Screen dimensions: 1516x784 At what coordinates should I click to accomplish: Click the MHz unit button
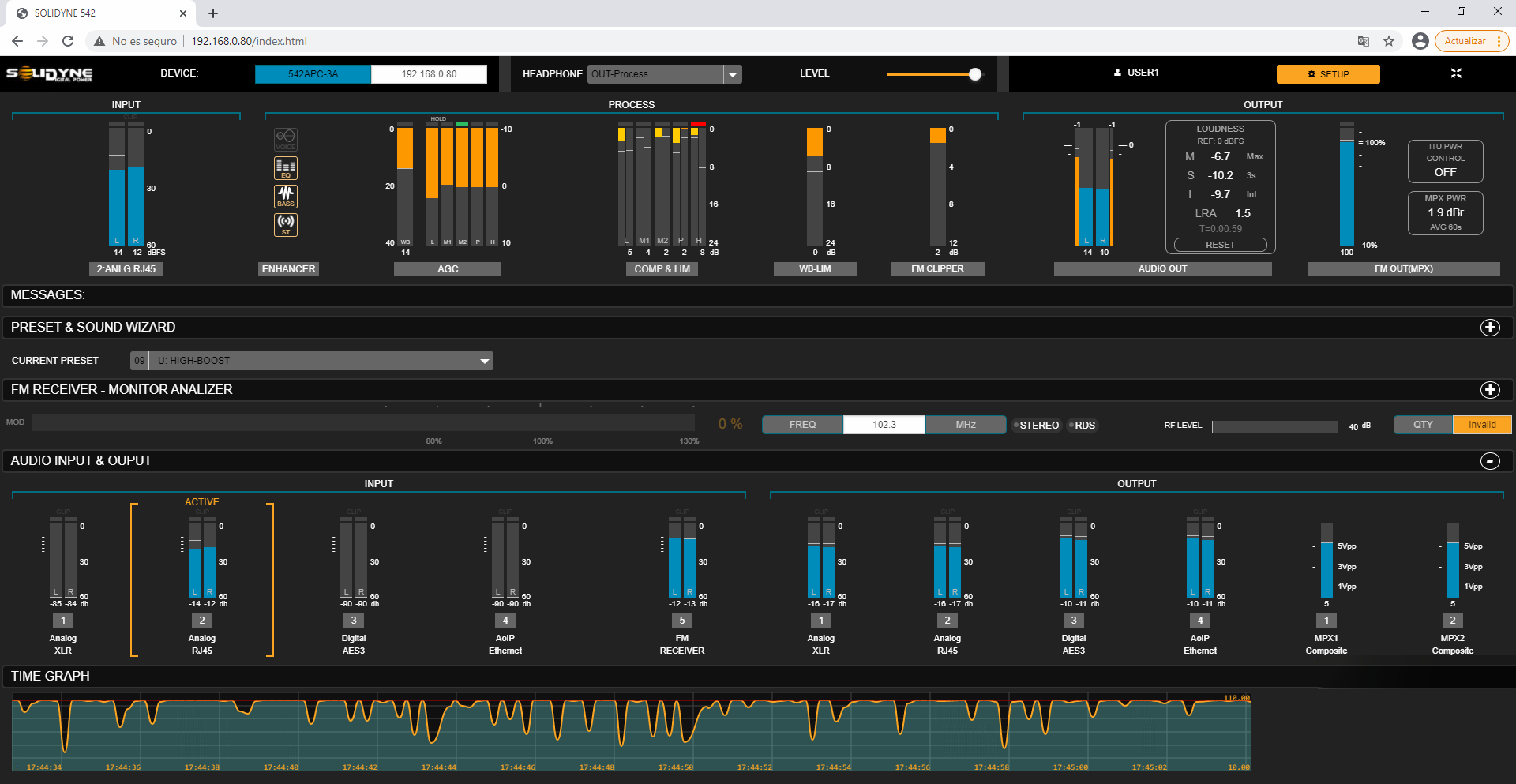[966, 425]
